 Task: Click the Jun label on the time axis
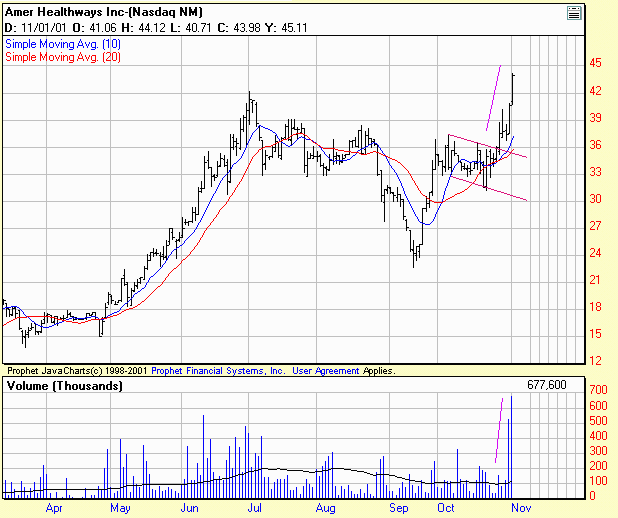click(x=190, y=508)
